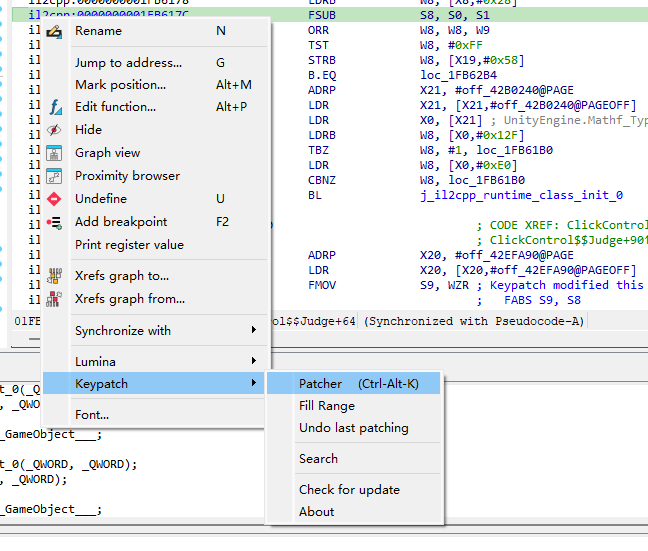Open Xrefs graph to entry

point(156,276)
